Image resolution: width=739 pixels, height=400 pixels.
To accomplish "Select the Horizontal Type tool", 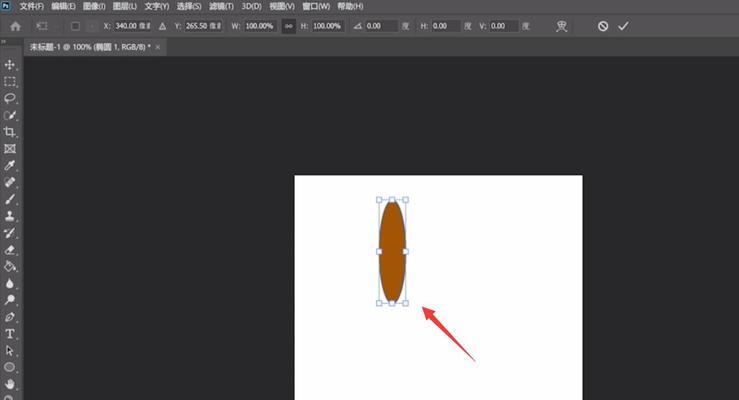I will [10, 334].
